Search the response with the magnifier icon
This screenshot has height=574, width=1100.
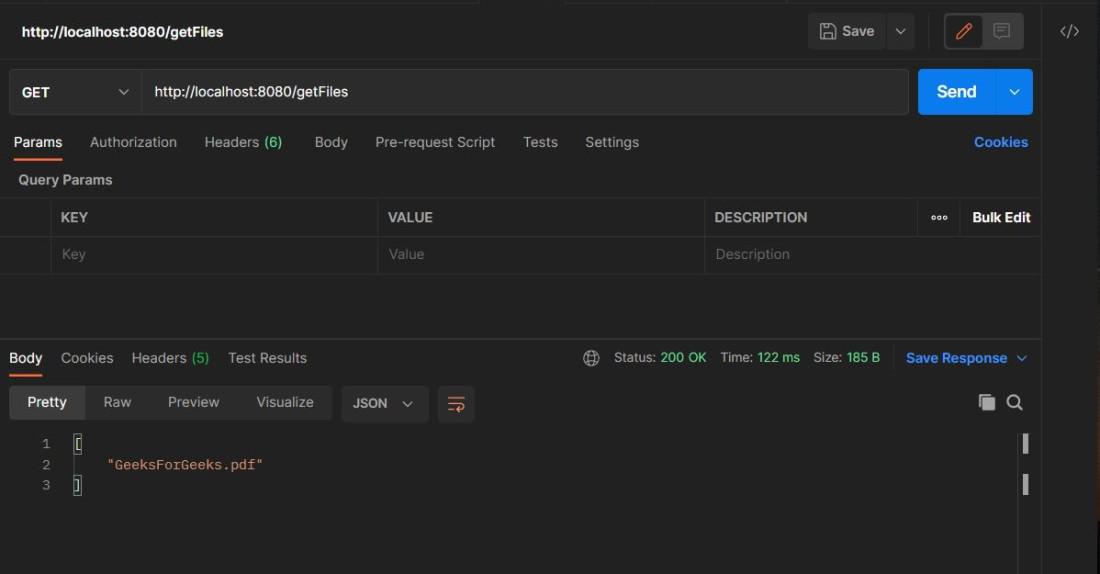coord(1014,402)
